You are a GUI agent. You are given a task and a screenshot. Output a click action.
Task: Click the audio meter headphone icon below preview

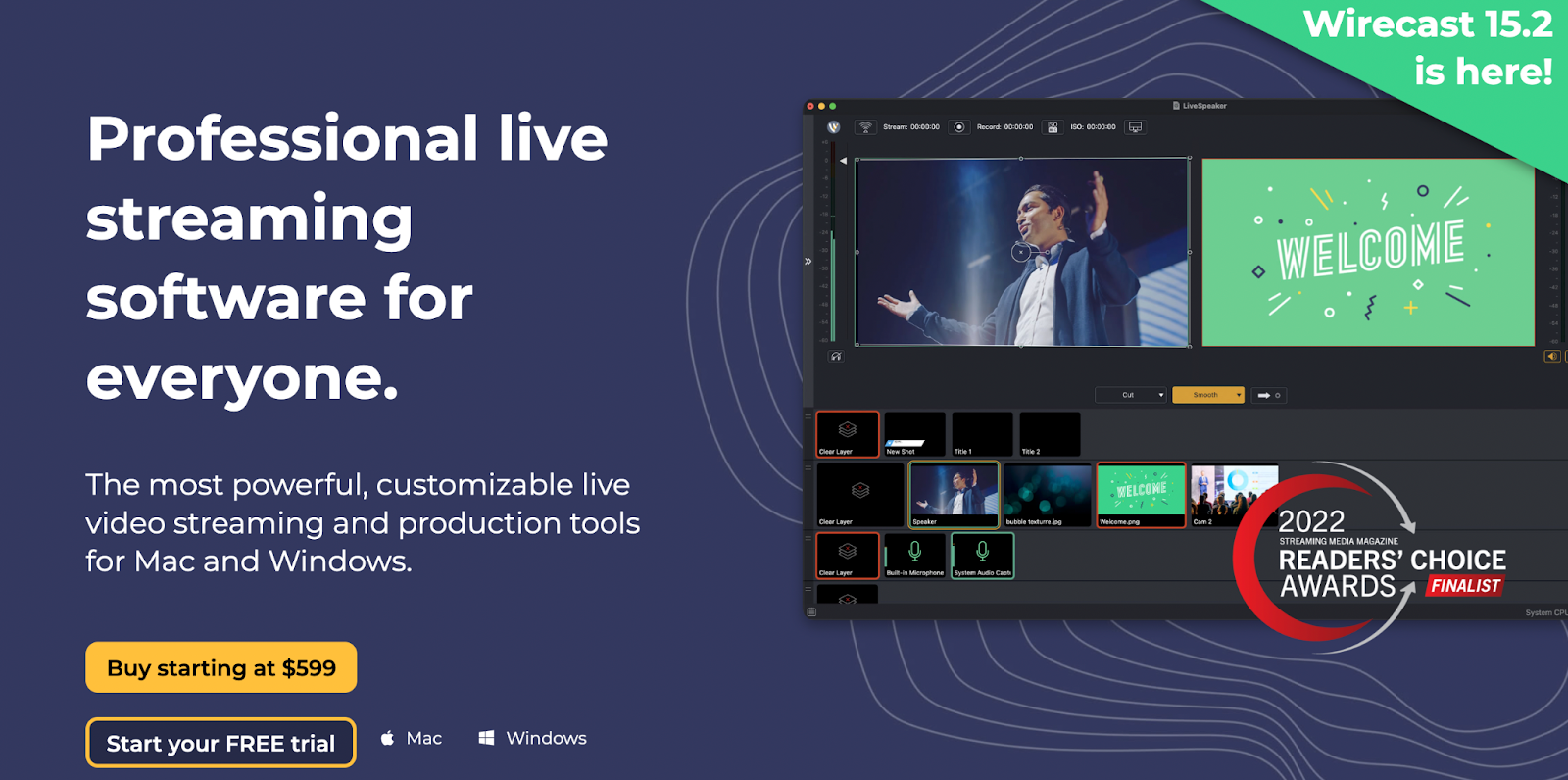836,357
